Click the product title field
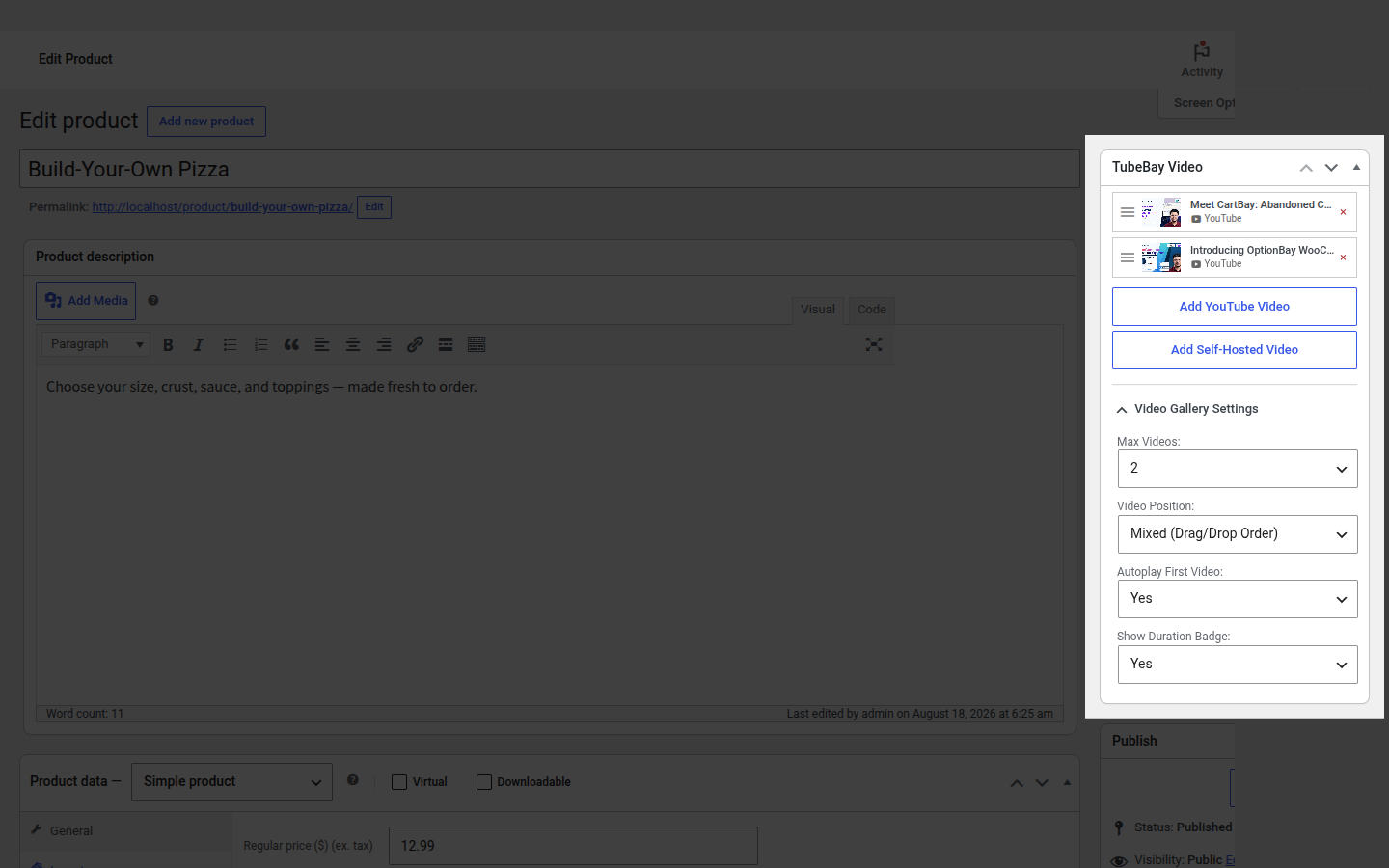 coord(550,169)
